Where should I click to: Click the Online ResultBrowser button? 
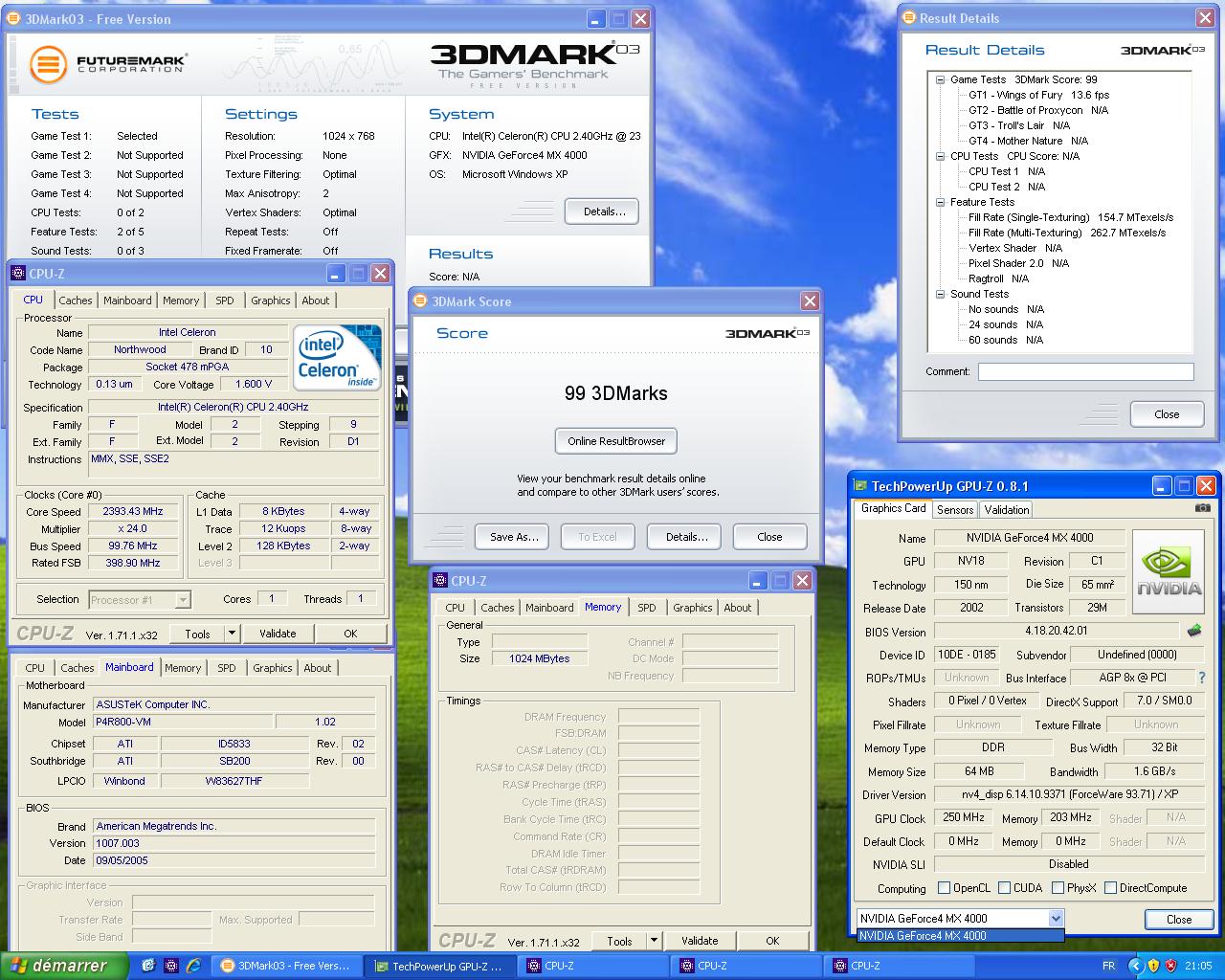616,441
